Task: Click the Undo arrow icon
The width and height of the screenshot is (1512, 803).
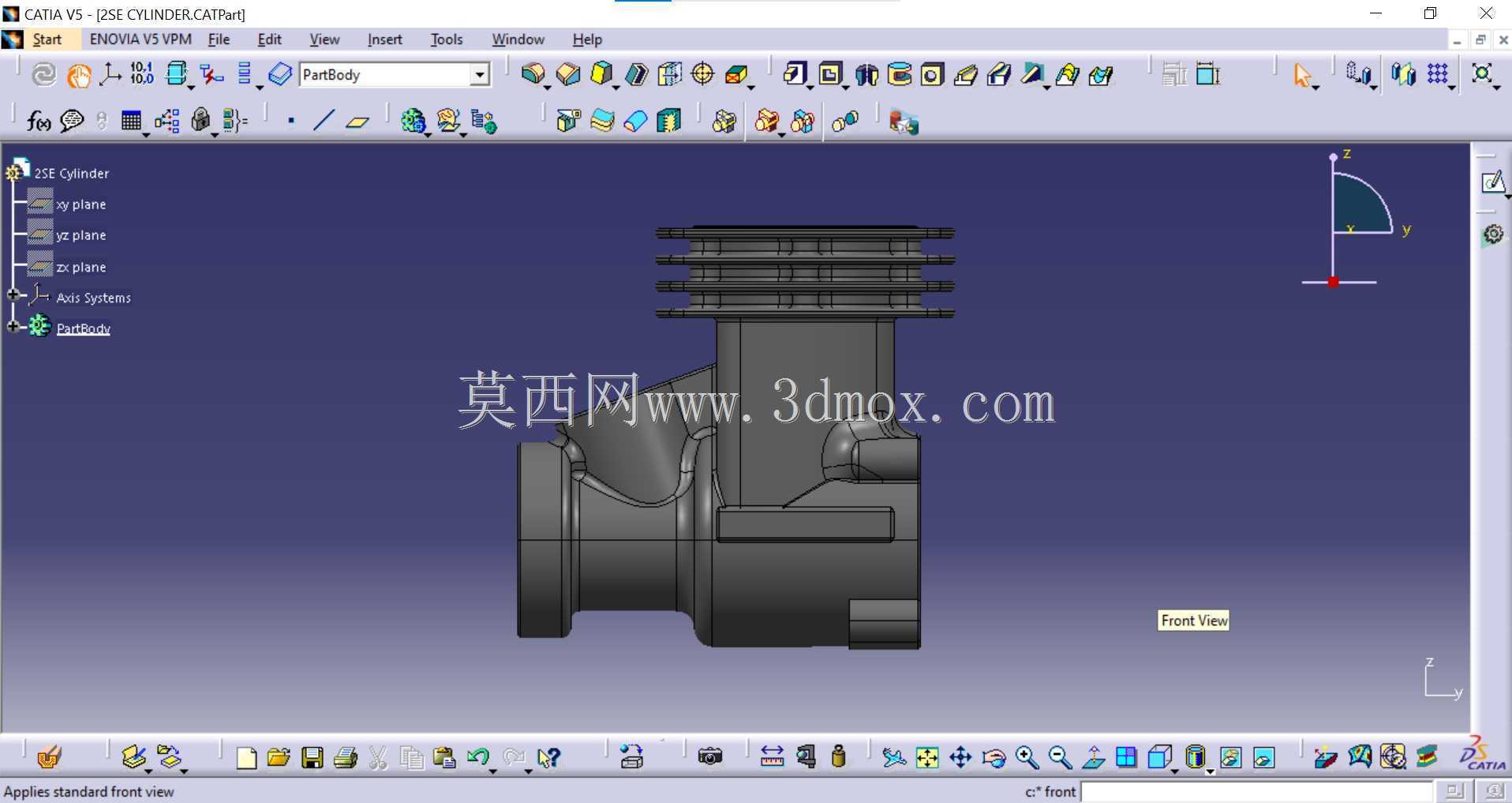Action: 477,757
